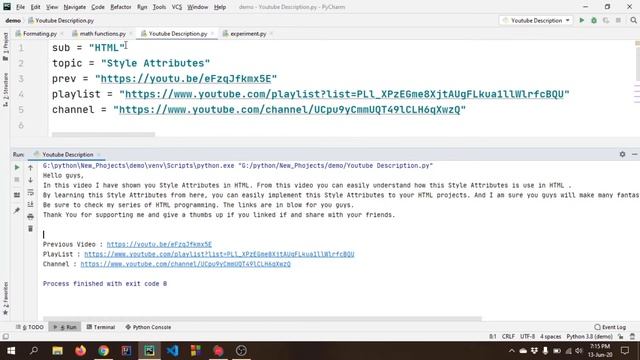The height and width of the screenshot is (360, 640).
Task: Click the editor horizontal scrollbar
Action: pyautogui.click(x=103, y=134)
